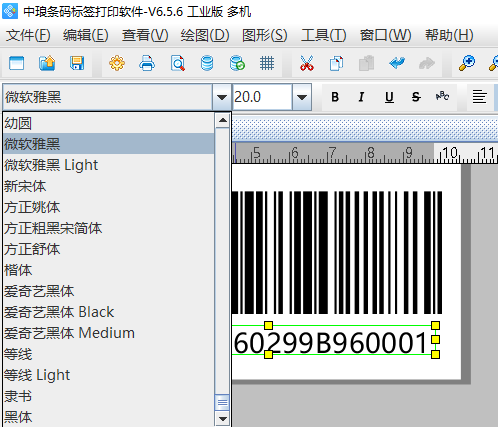Toggle italic text formatting
The height and width of the screenshot is (427, 498).
pyautogui.click(x=361, y=97)
